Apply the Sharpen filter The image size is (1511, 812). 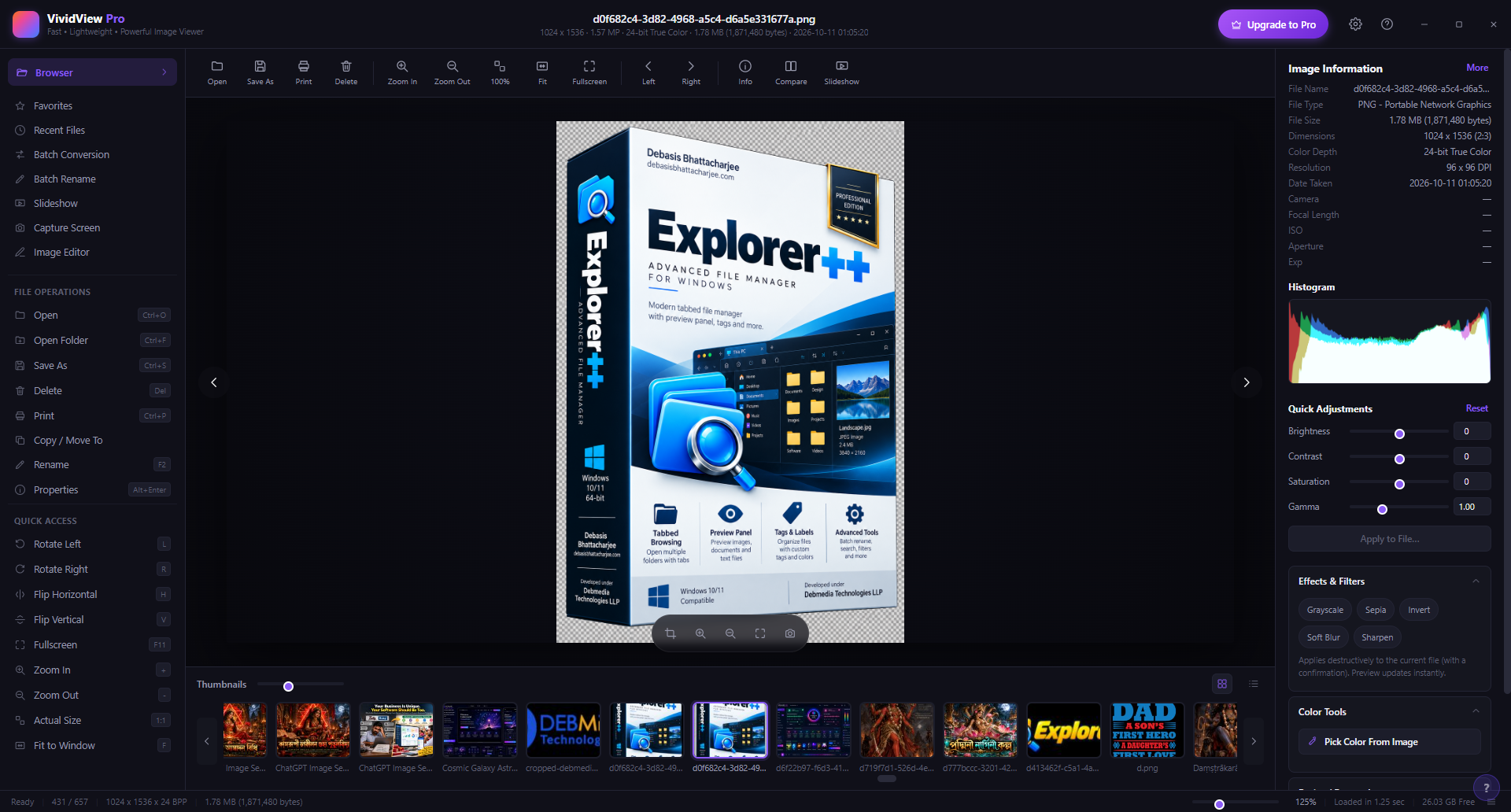[1377, 637]
